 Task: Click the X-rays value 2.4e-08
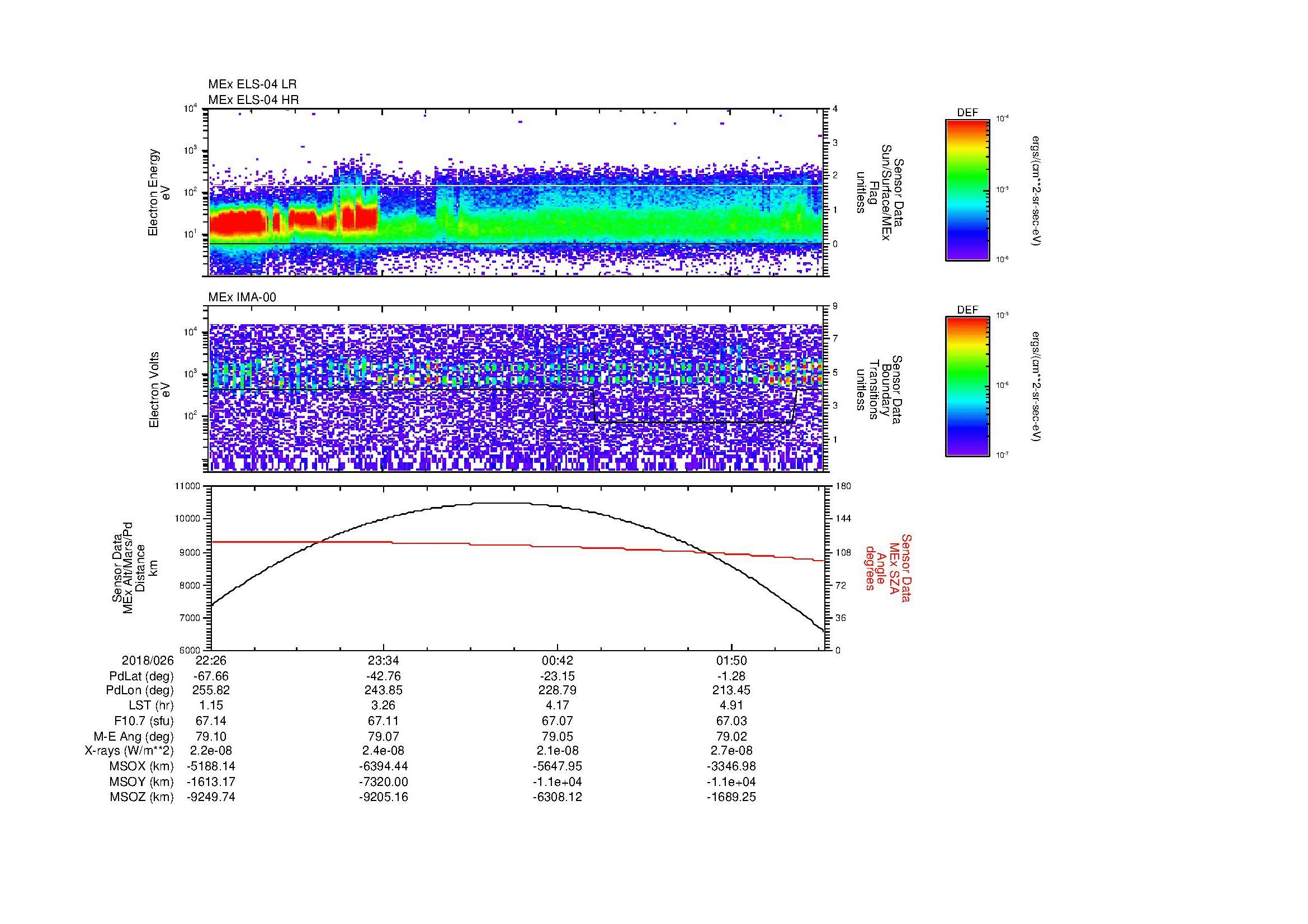tap(384, 751)
